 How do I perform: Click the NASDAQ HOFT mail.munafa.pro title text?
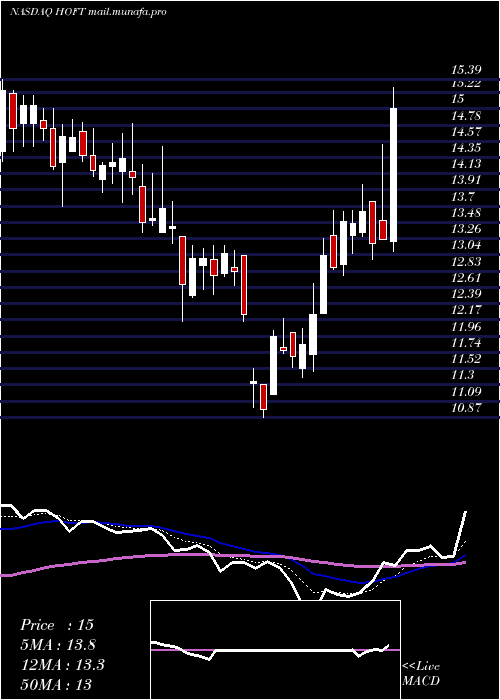point(88,12)
